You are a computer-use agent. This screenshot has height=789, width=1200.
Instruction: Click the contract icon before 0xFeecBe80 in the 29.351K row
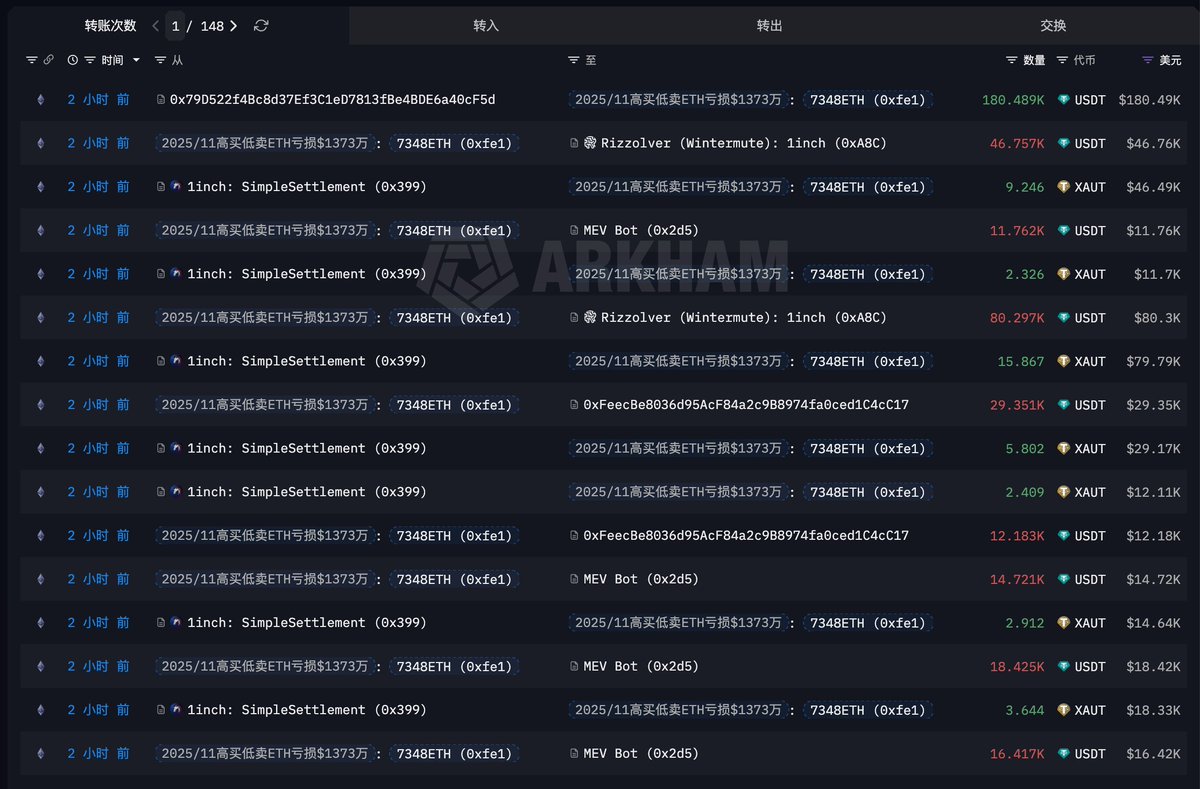click(573, 405)
